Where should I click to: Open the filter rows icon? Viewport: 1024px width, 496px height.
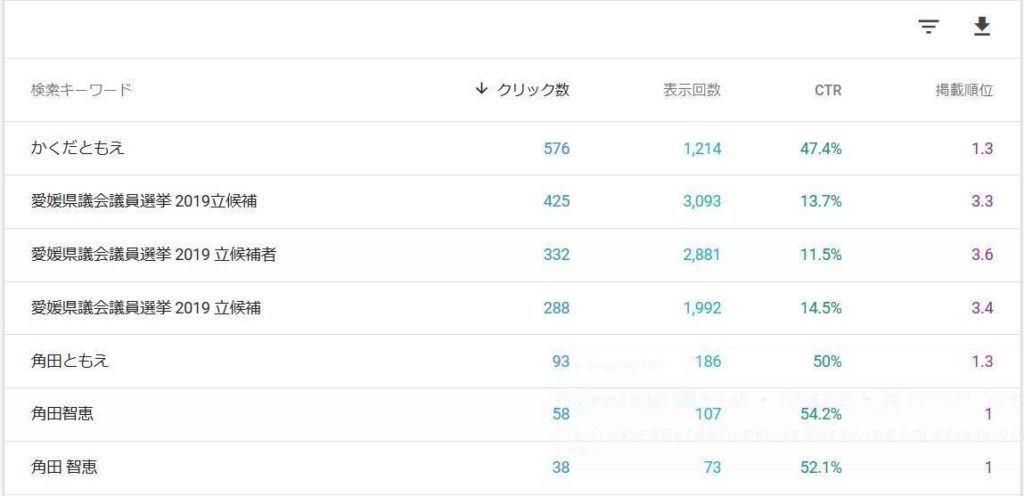tap(928, 27)
